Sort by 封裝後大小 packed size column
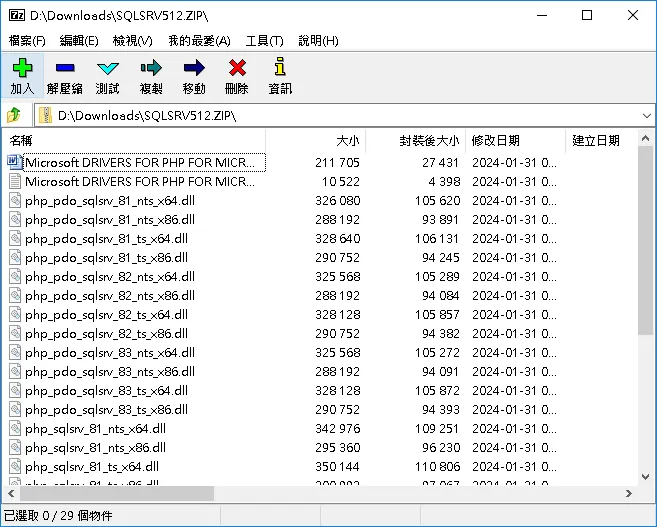657x527 pixels. 416,141
